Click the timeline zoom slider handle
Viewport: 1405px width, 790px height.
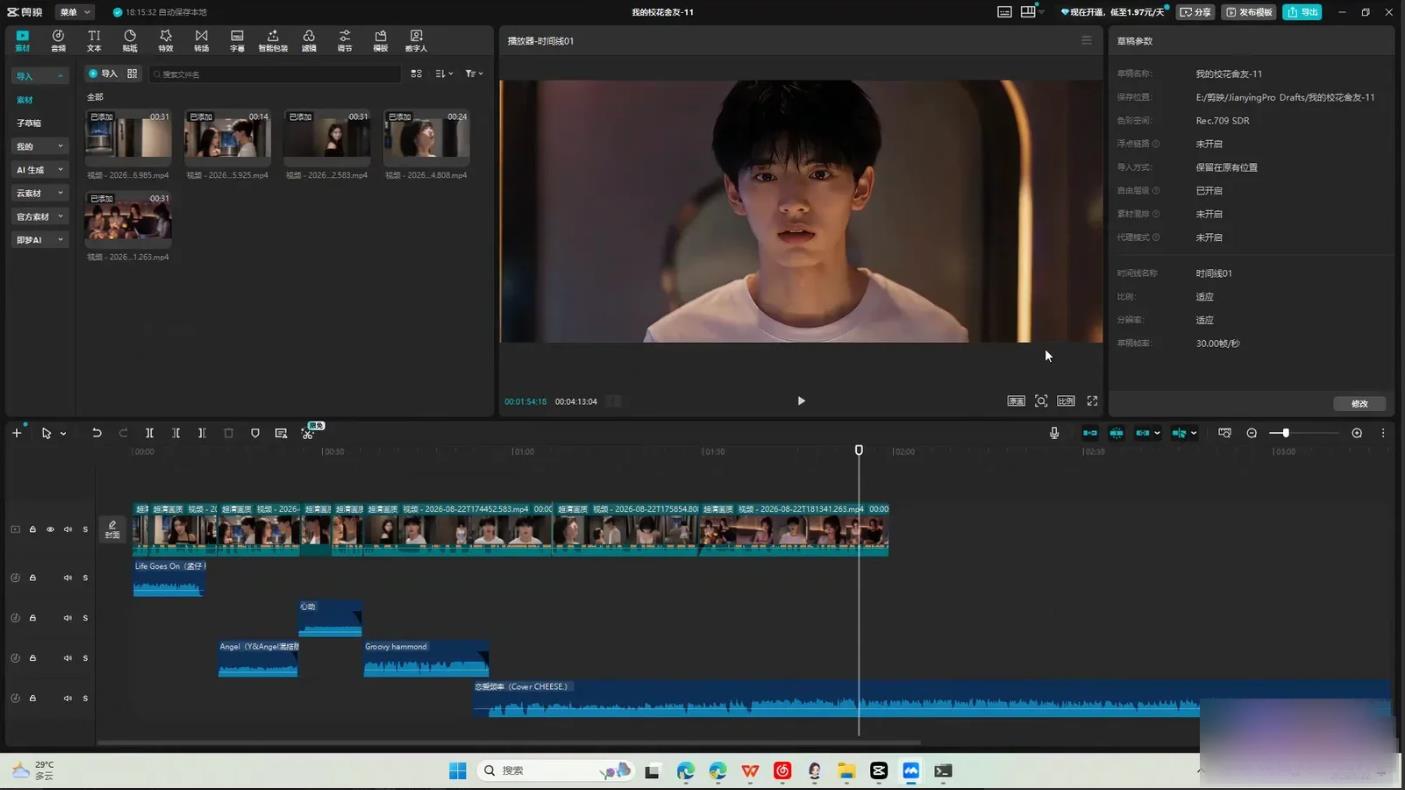coord(1286,433)
